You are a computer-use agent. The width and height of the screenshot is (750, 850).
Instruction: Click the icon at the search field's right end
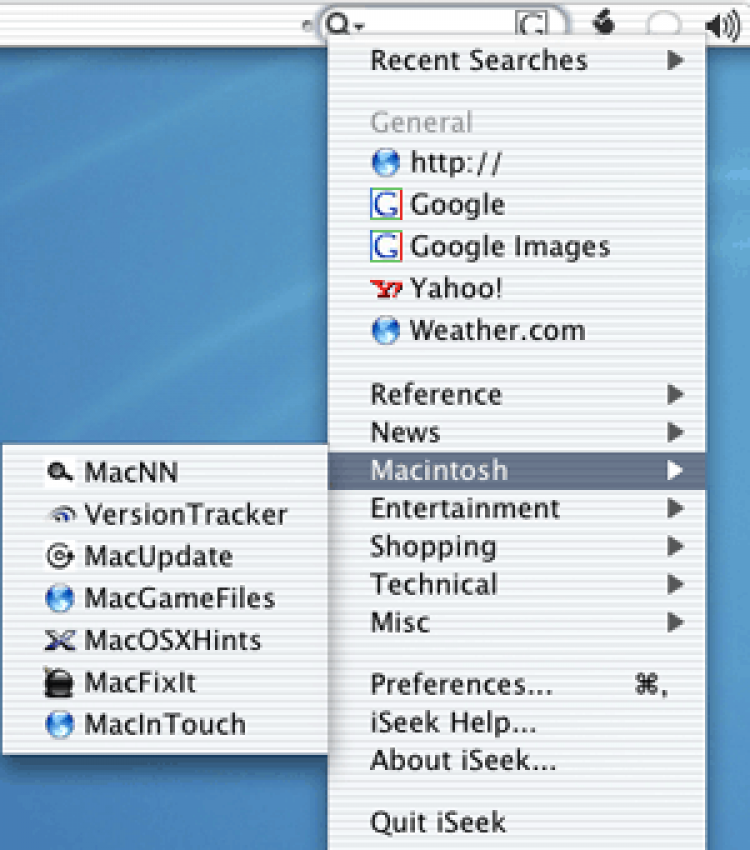pyautogui.click(x=532, y=24)
